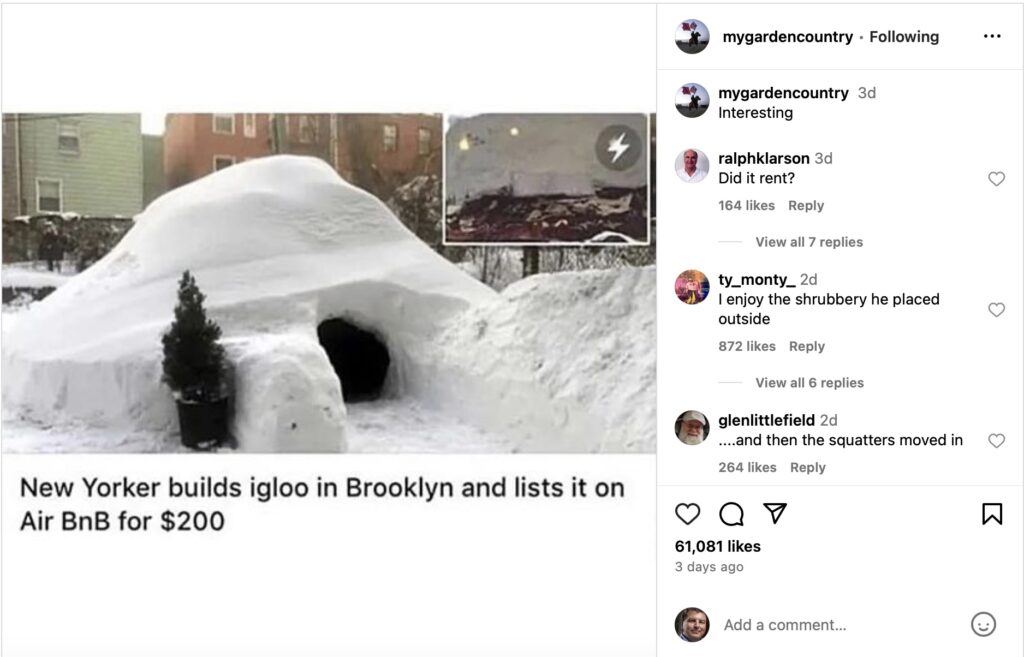The image size is (1024, 657).
Task: Open the comment bubble icon
Action: click(731, 514)
